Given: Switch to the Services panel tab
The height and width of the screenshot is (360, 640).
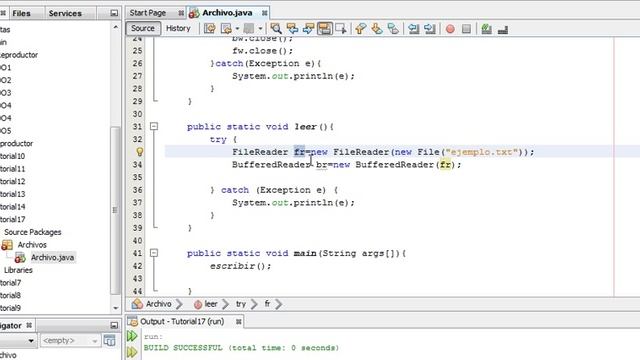Looking at the screenshot, I should 65,13.
